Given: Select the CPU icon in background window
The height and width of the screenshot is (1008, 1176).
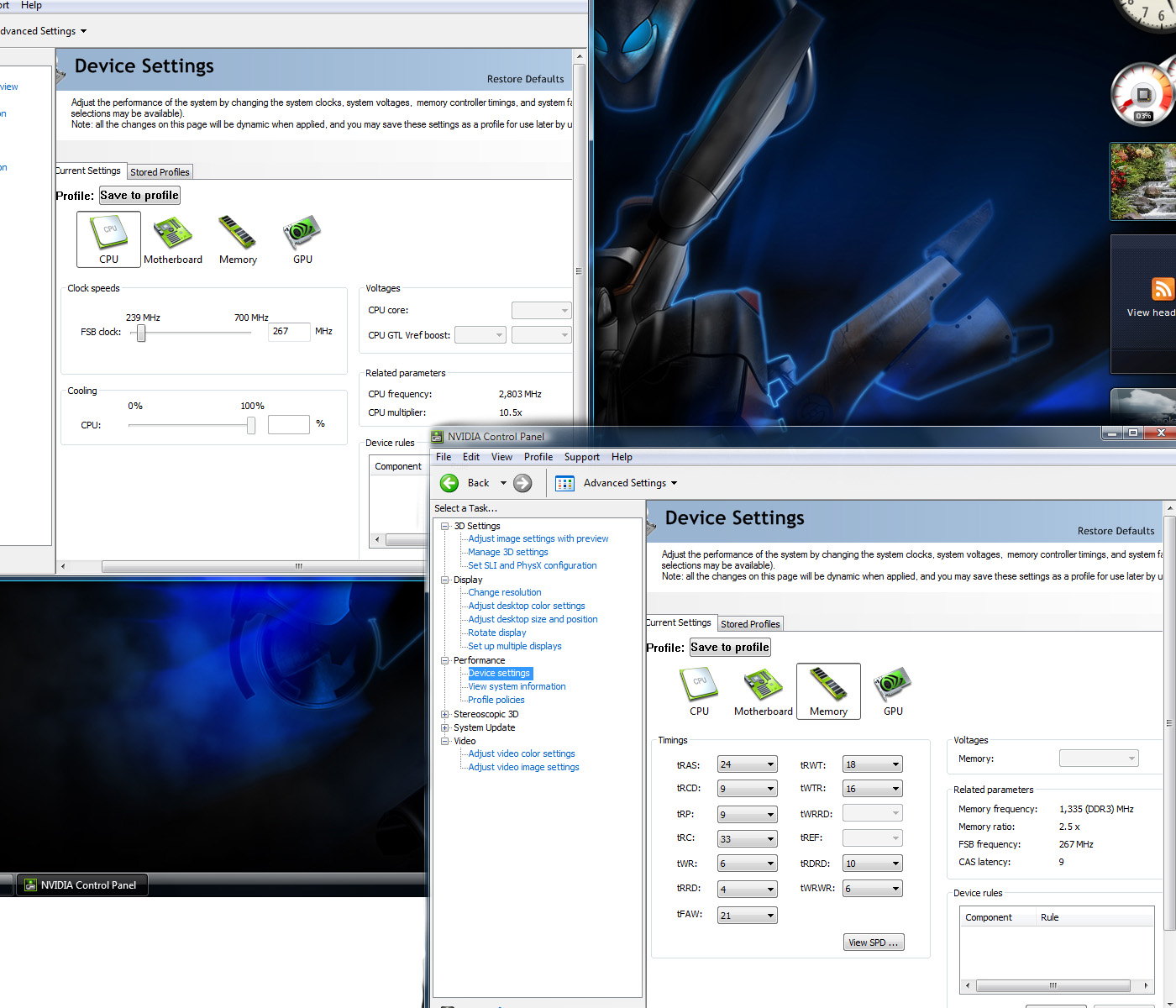Looking at the screenshot, I should click(x=108, y=239).
